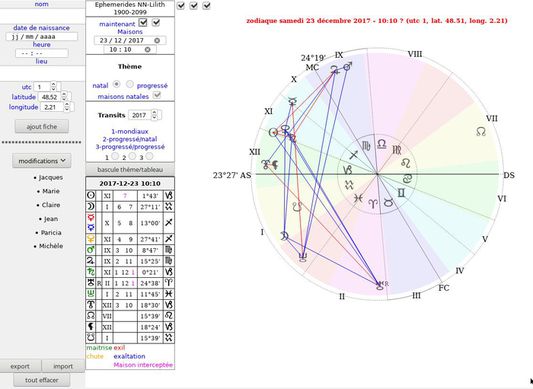Click the Jupiter glyph in the table
The image size is (533, 389).
[x=91, y=261]
